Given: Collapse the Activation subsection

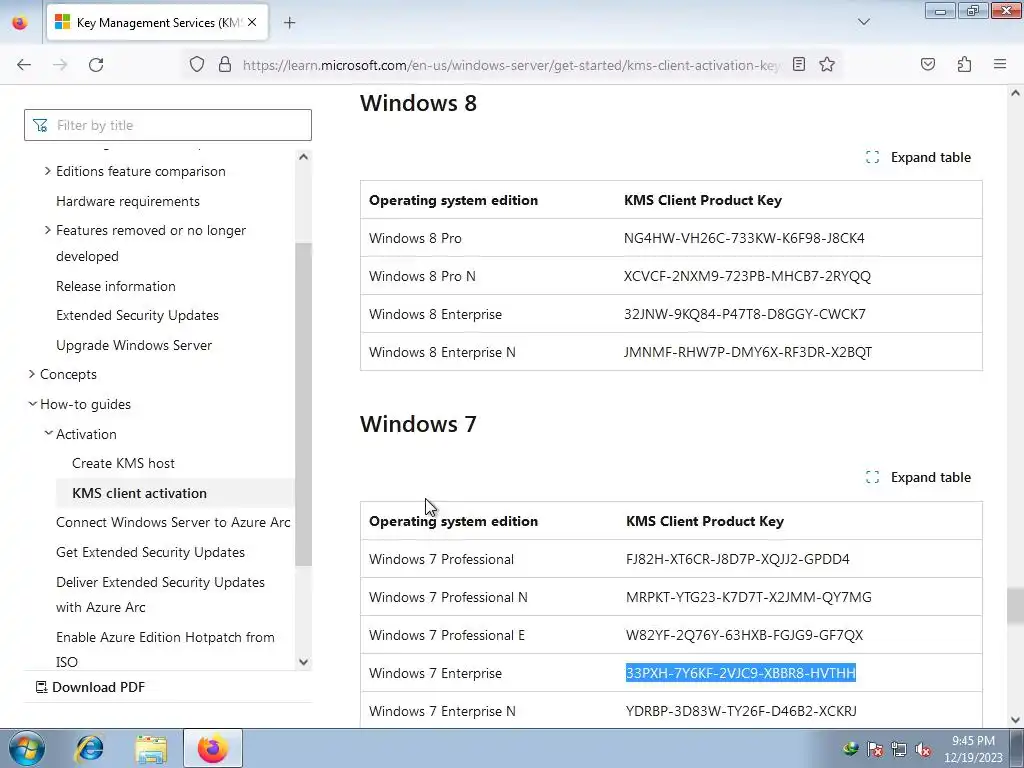Looking at the screenshot, I should click(48, 433).
